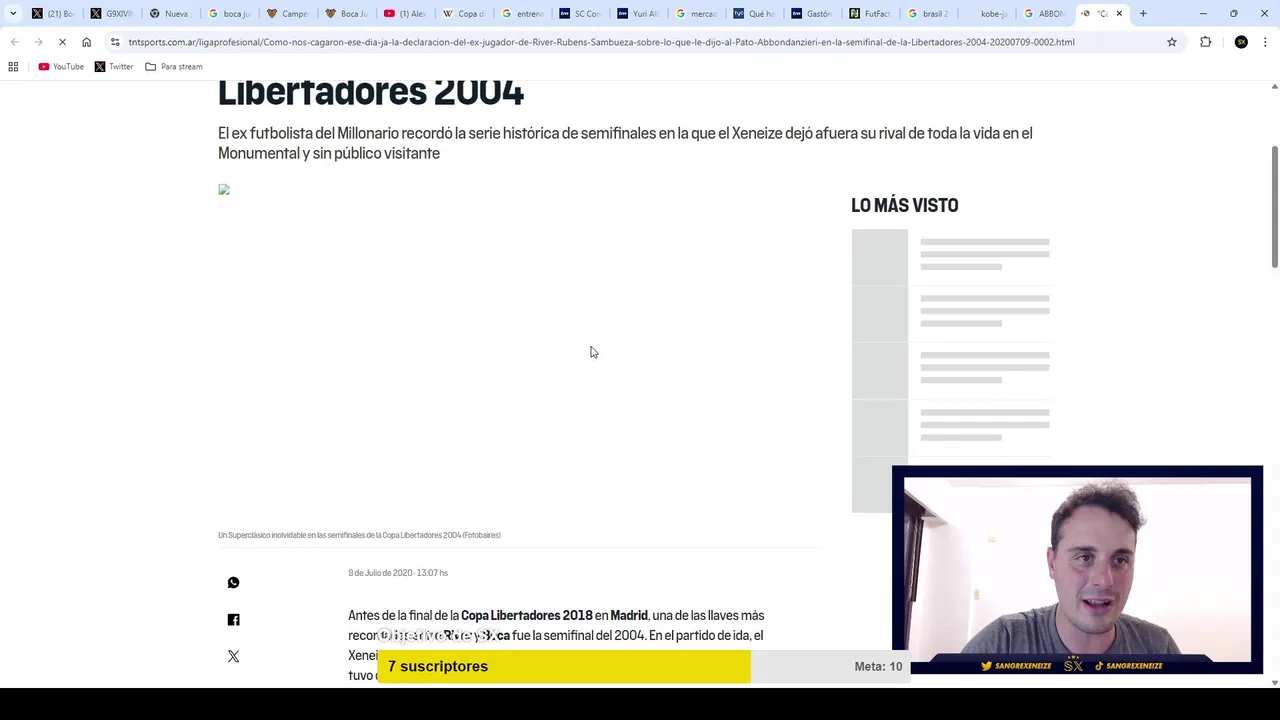Open the Chrome profile avatar
The width and height of the screenshot is (1280, 720).
pyautogui.click(x=1241, y=42)
